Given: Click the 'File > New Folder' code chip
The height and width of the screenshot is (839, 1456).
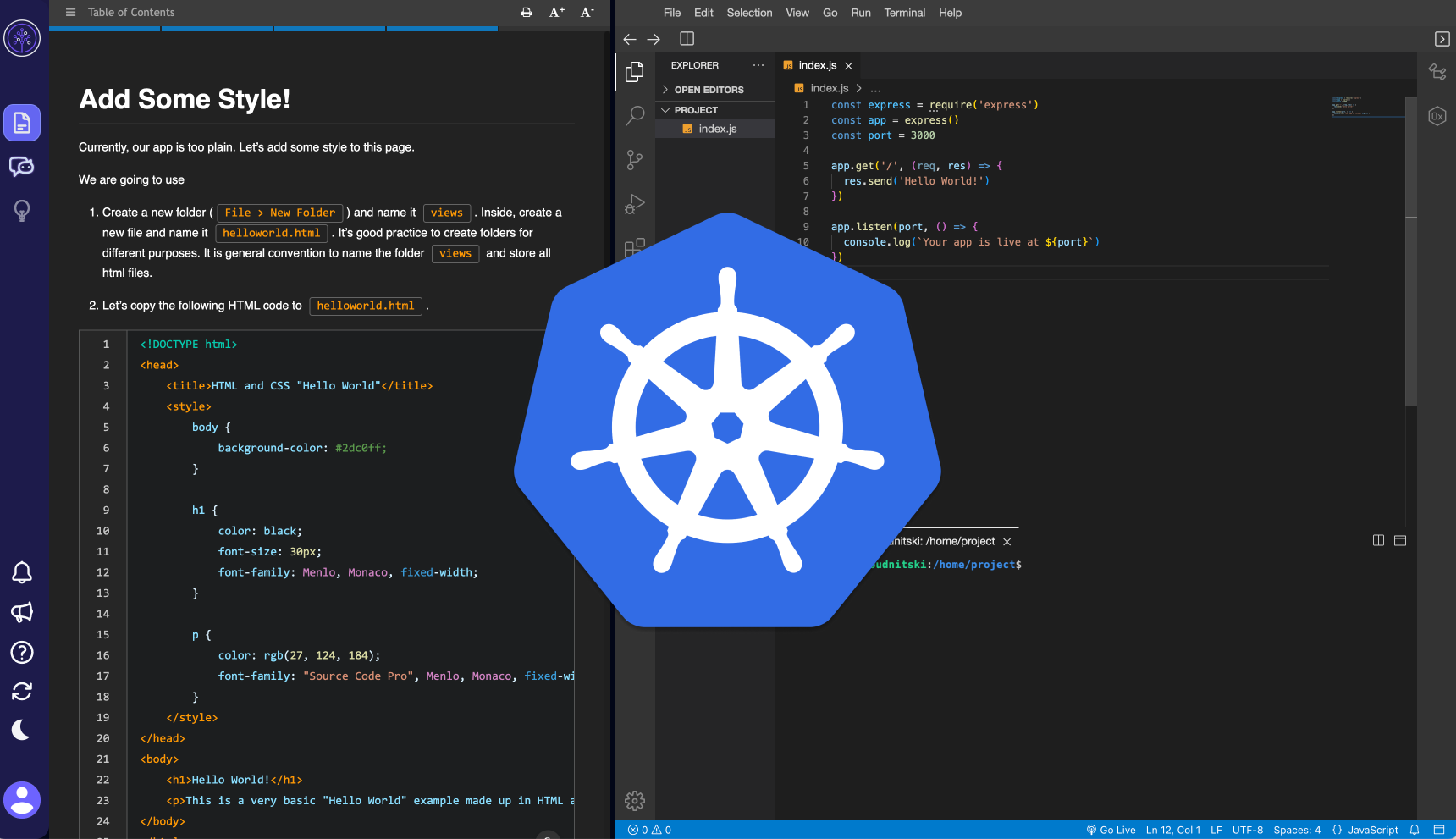Looking at the screenshot, I should pos(280,213).
